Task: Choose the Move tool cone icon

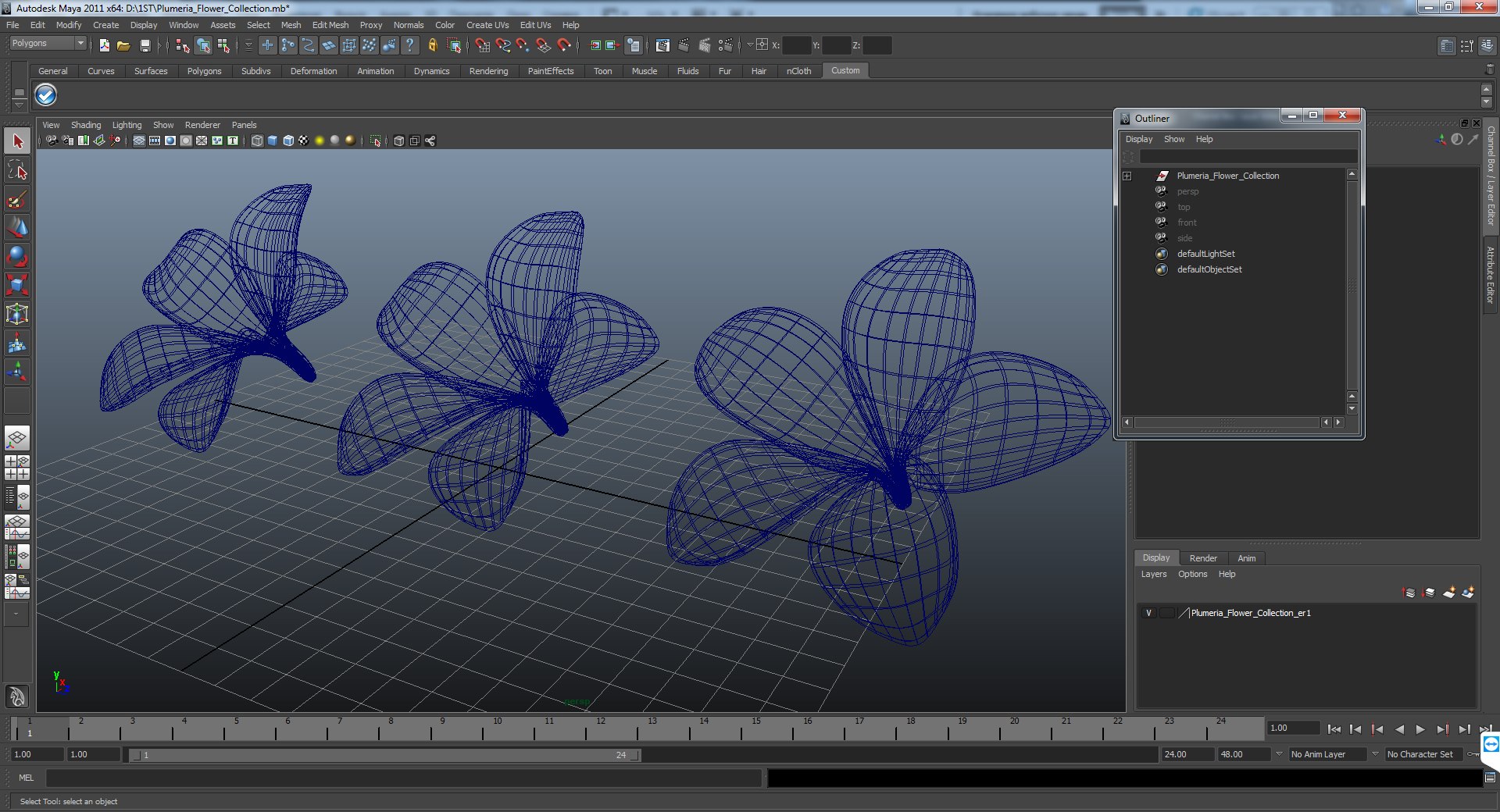Action: pos(17,227)
